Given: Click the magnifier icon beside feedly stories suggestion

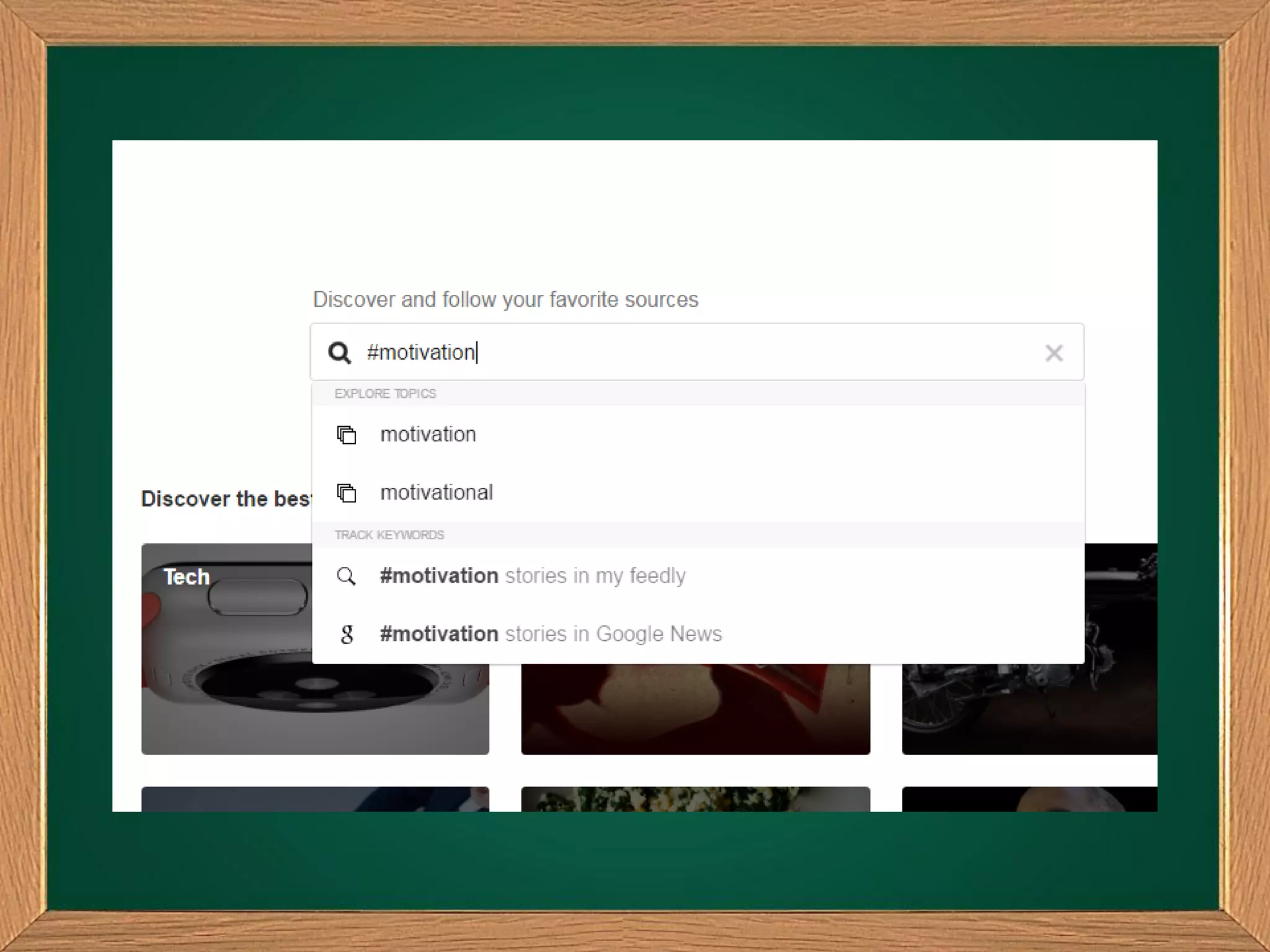Looking at the screenshot, I should 346,576.
